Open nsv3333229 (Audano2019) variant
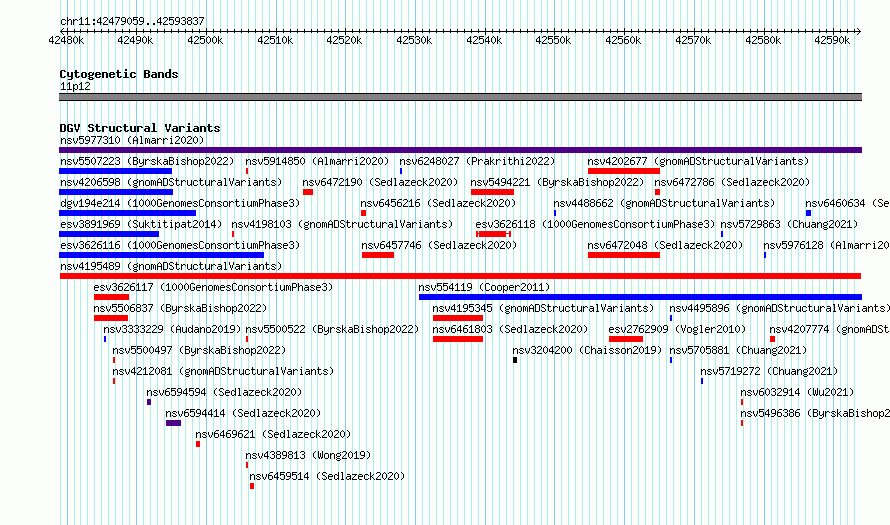Image resolution: width=890 pixels, height=525 pixels. click(x=172, y=329)
